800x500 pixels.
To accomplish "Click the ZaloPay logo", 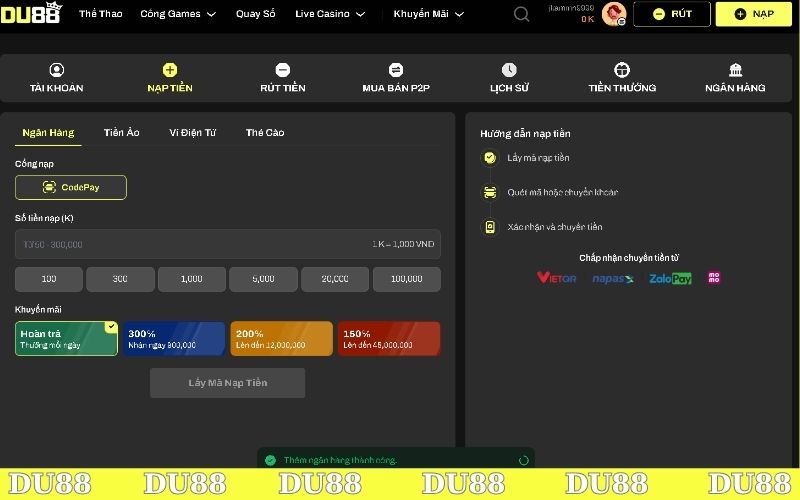I will coord(670,279).
